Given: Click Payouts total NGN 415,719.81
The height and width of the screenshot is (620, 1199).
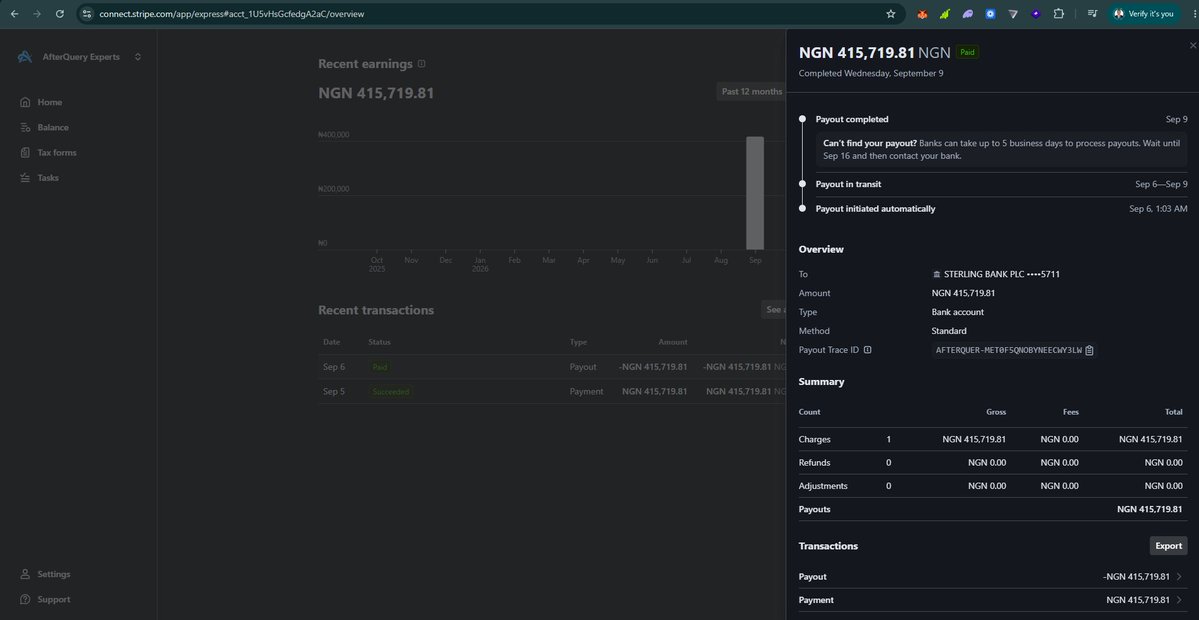Looking at the screenshot, I should tap(1149, 509).
